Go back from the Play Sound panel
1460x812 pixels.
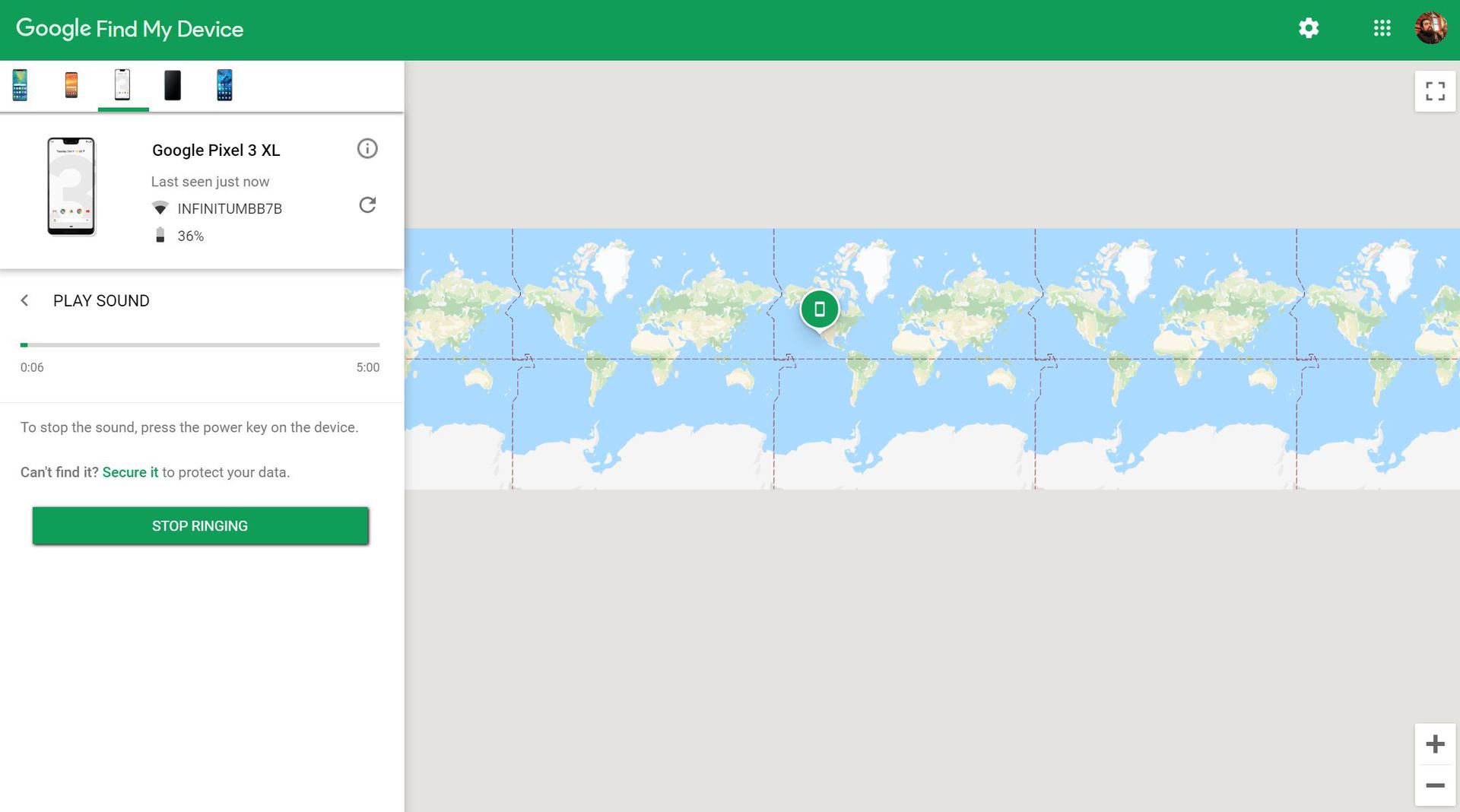[x=25, y=301]
